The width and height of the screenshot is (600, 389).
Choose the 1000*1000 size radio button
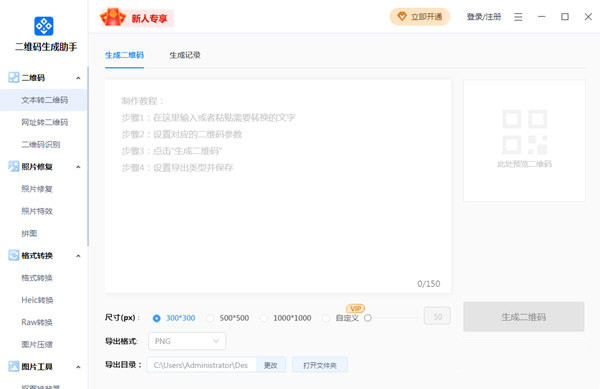click(264, 318)
